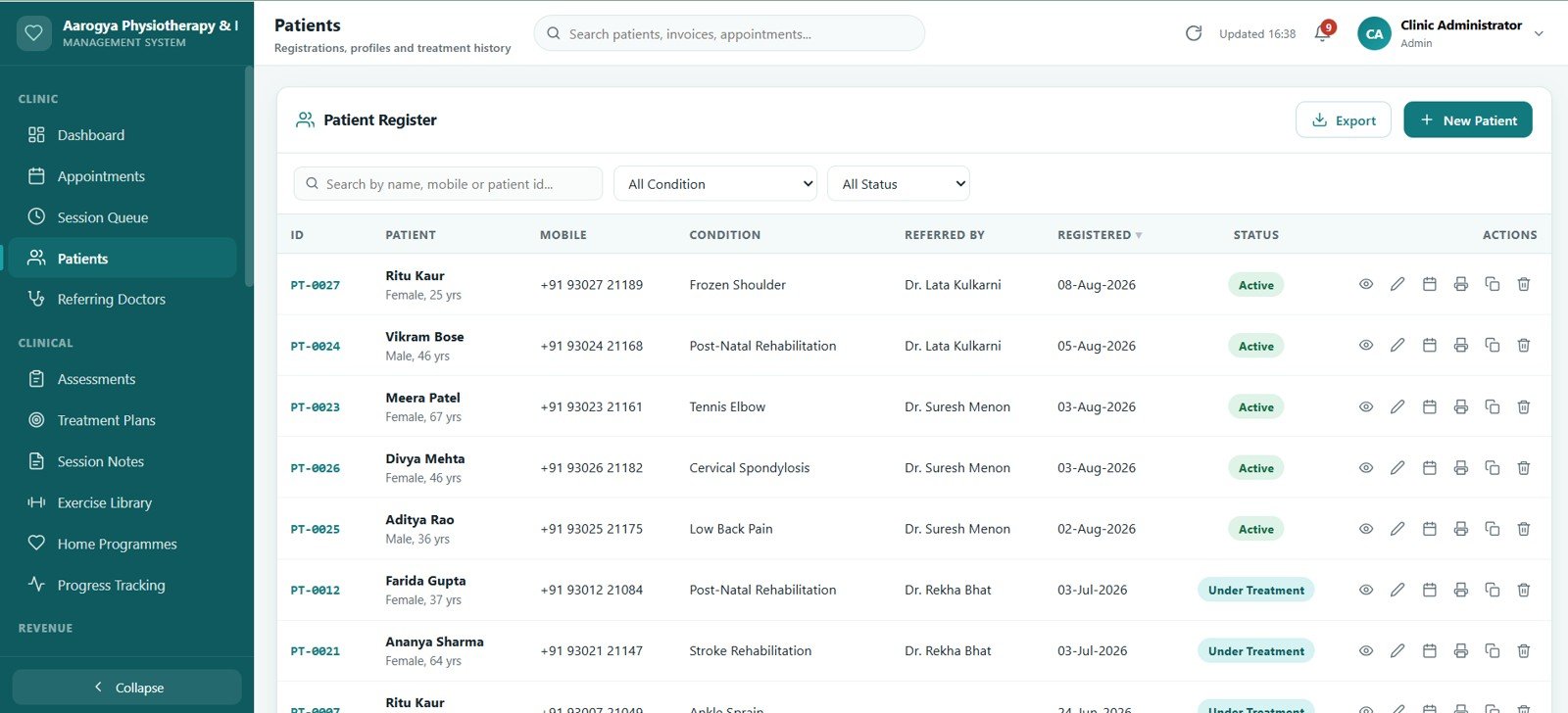Delete Ananya Sharma's record
The height and width of the screenshot is (713, 1568).
click(x=1524, y=650)
